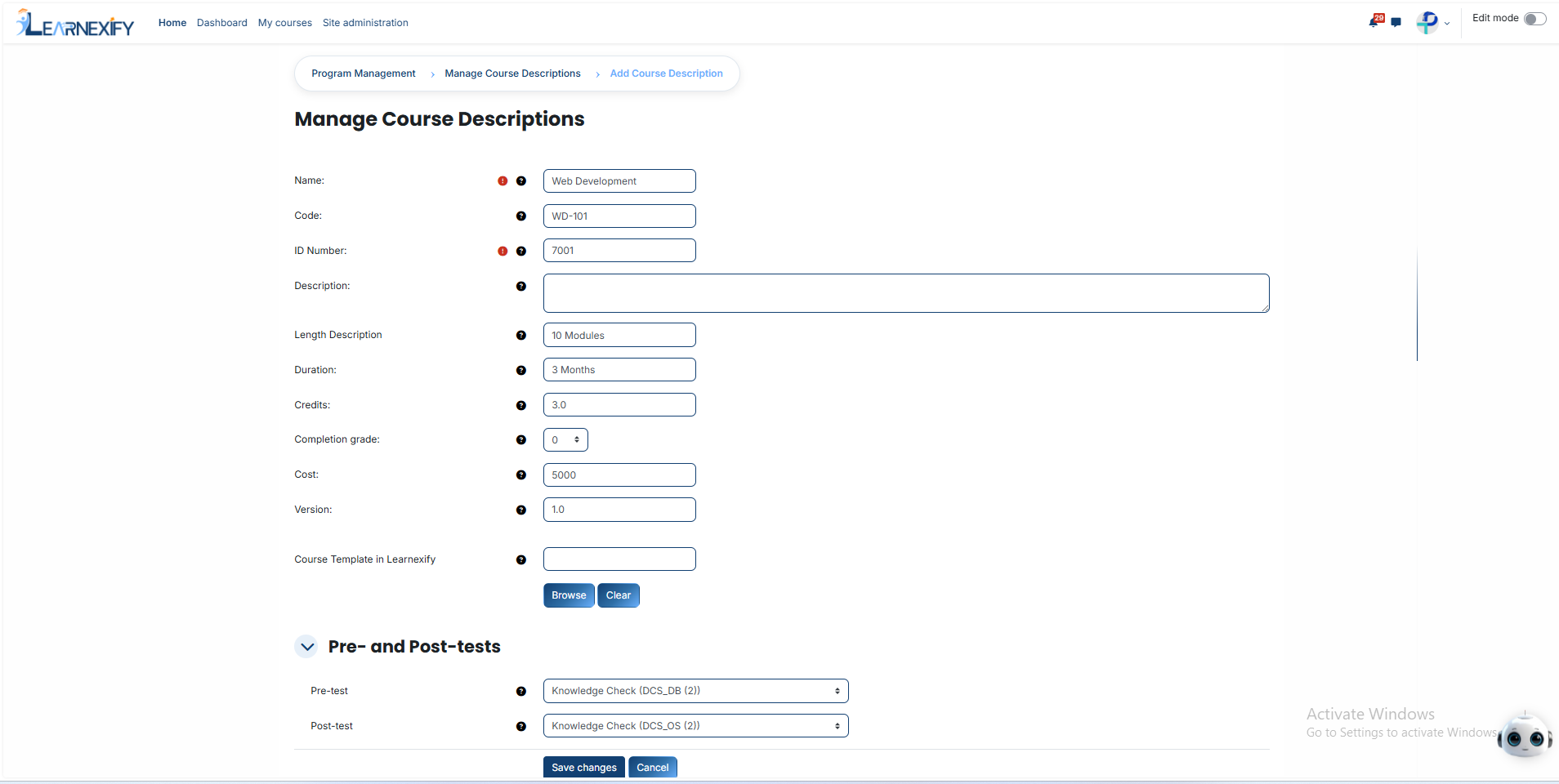Open the messaging chat bubble icon

pos(1396,23)
